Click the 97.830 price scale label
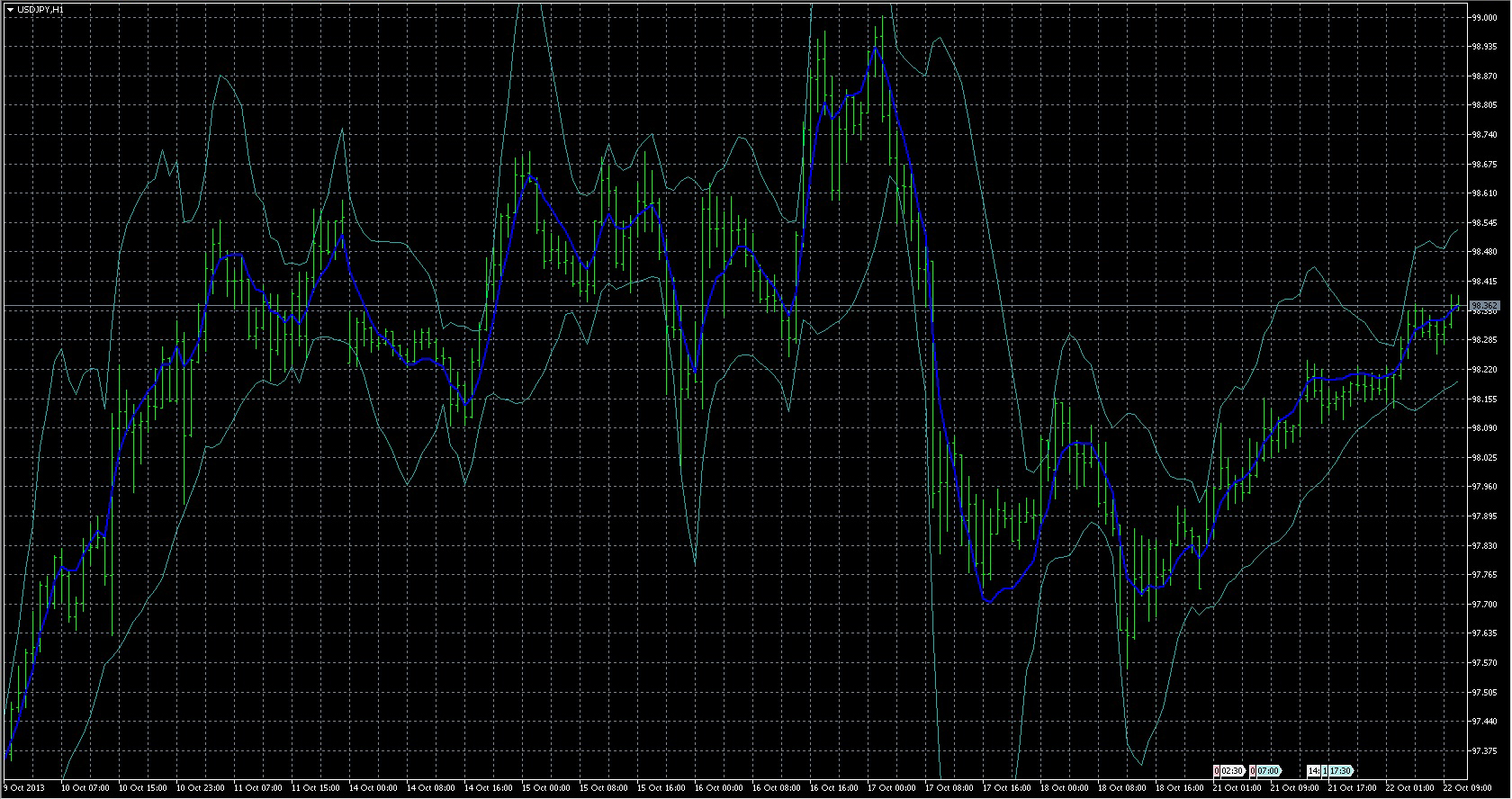The height and width of the screenshot is (799, 1512). click(x=1484, y=545)
